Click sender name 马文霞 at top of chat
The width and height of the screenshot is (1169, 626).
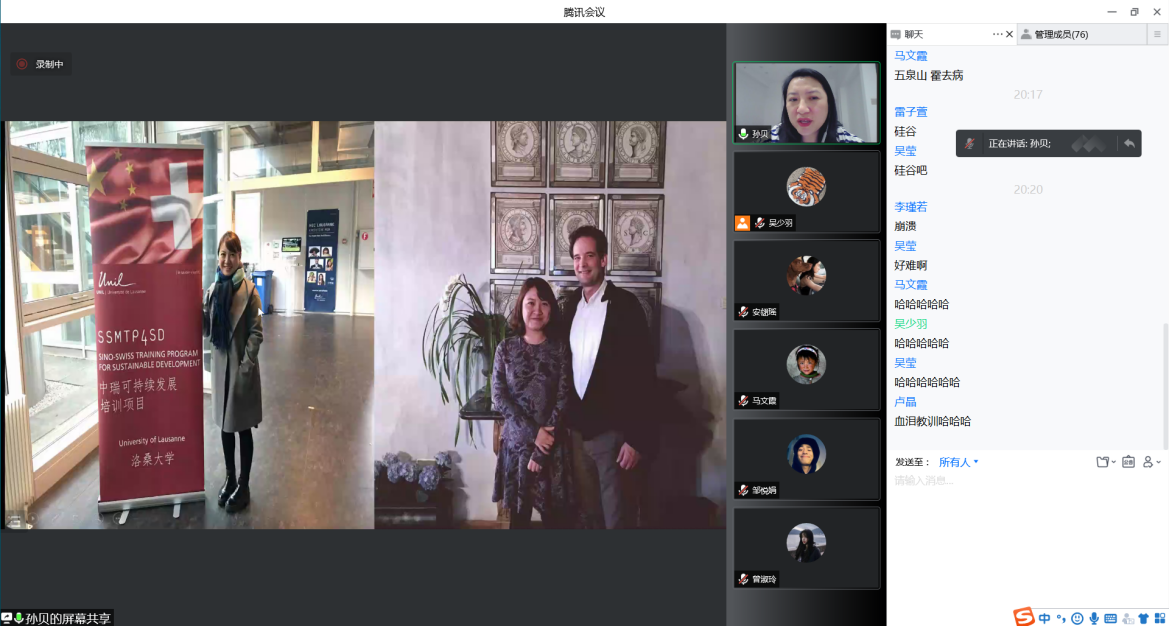tap(910, 56)
